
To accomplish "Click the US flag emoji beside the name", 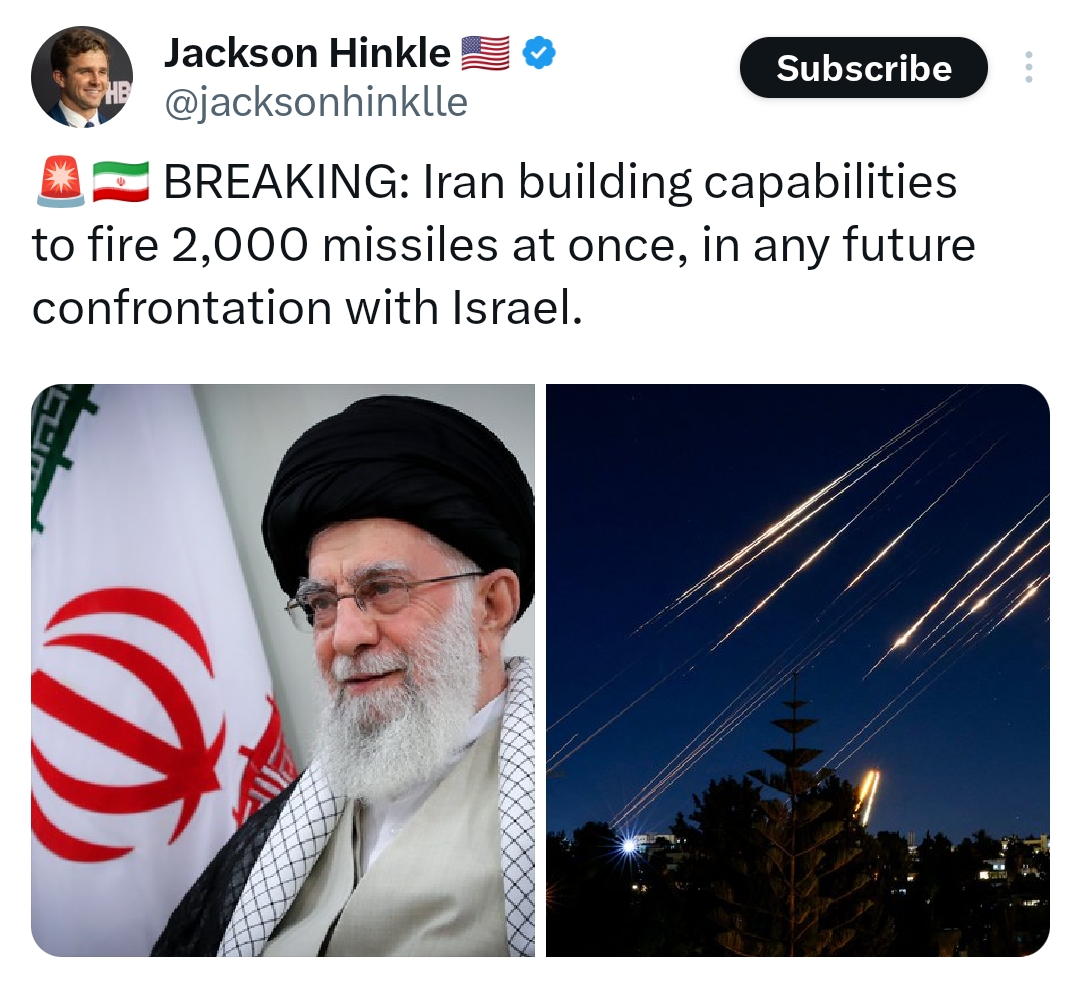I will (x=485, y=53).
